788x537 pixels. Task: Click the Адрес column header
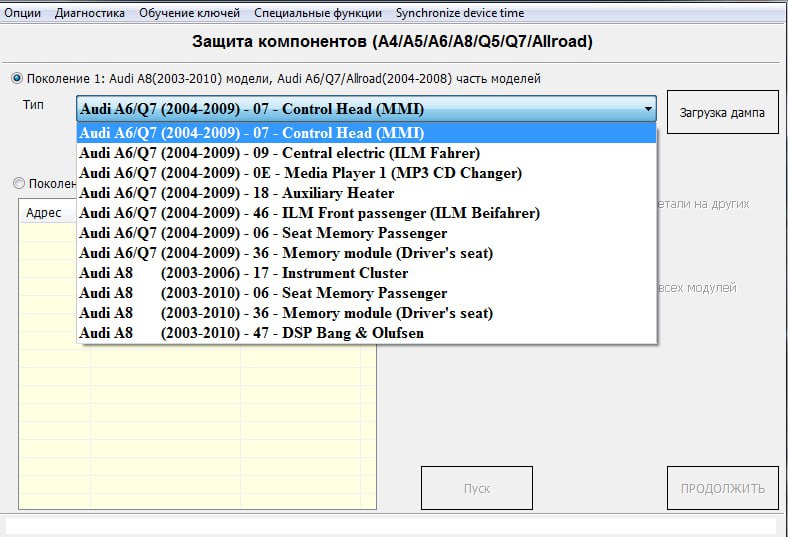pos(48,212)
